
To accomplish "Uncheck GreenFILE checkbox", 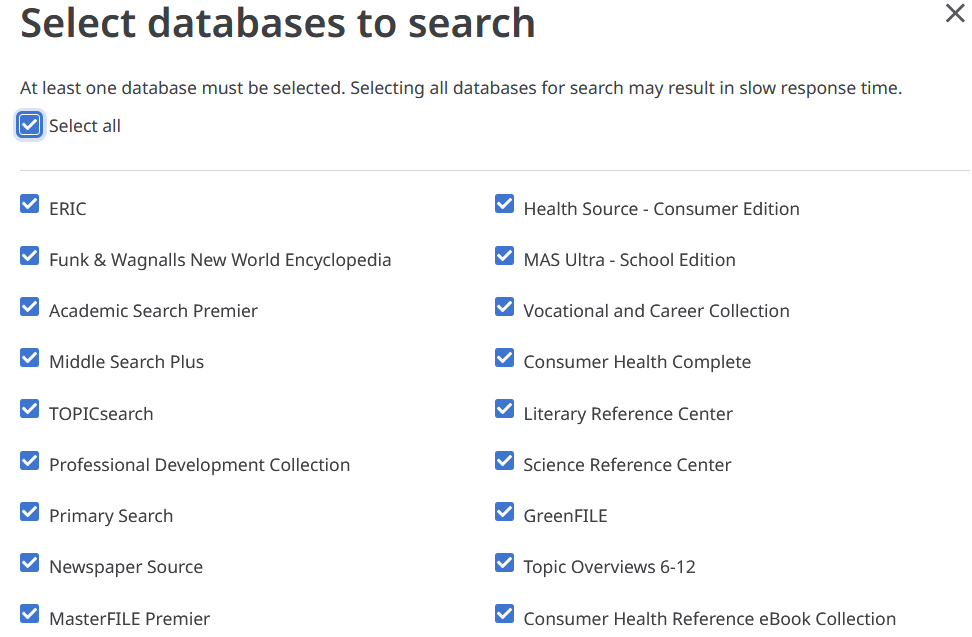I will point(504,511).
